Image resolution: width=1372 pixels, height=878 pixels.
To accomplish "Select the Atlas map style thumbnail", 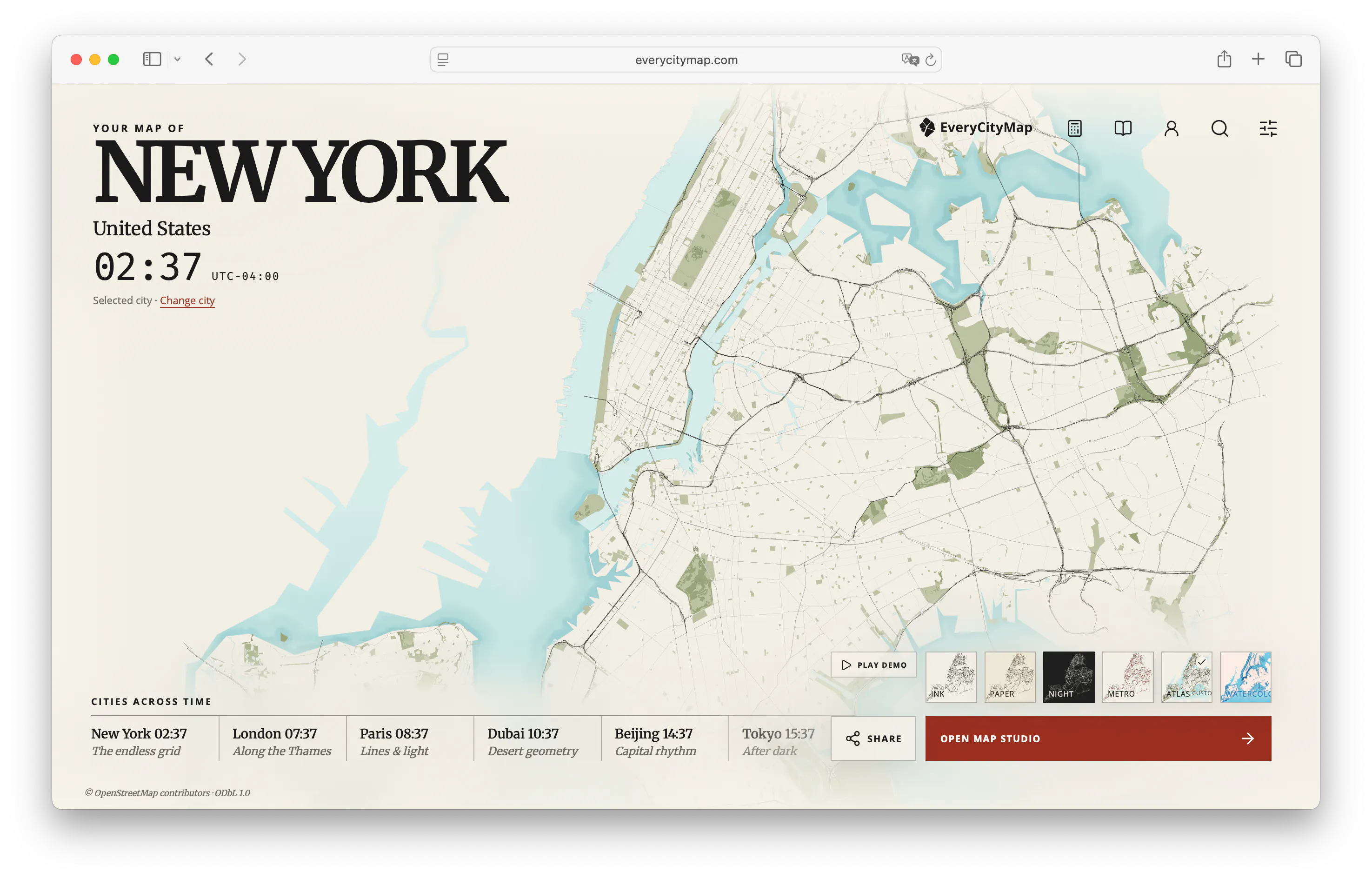I will coord(1187,677).
